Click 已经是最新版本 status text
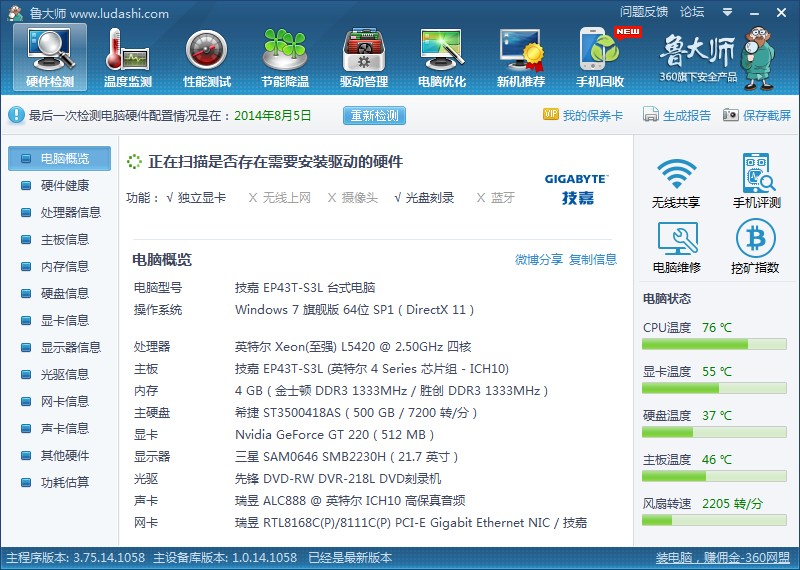This screenshot has width=800, height=570. pyautogui.click(x=350, y=558)
